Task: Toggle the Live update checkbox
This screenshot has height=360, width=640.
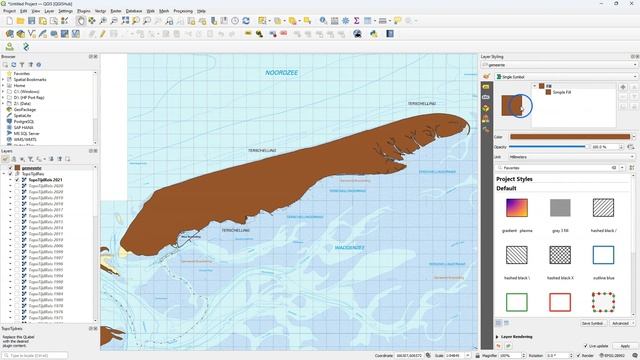Action: [586, 346]
